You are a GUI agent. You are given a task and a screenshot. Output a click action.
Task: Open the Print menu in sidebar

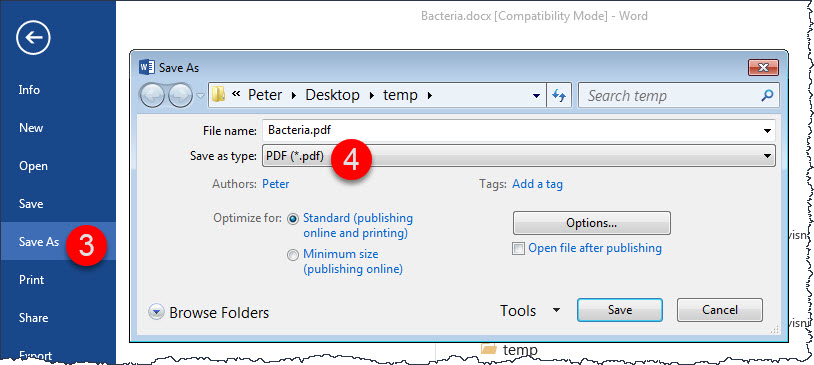point(32,279)
